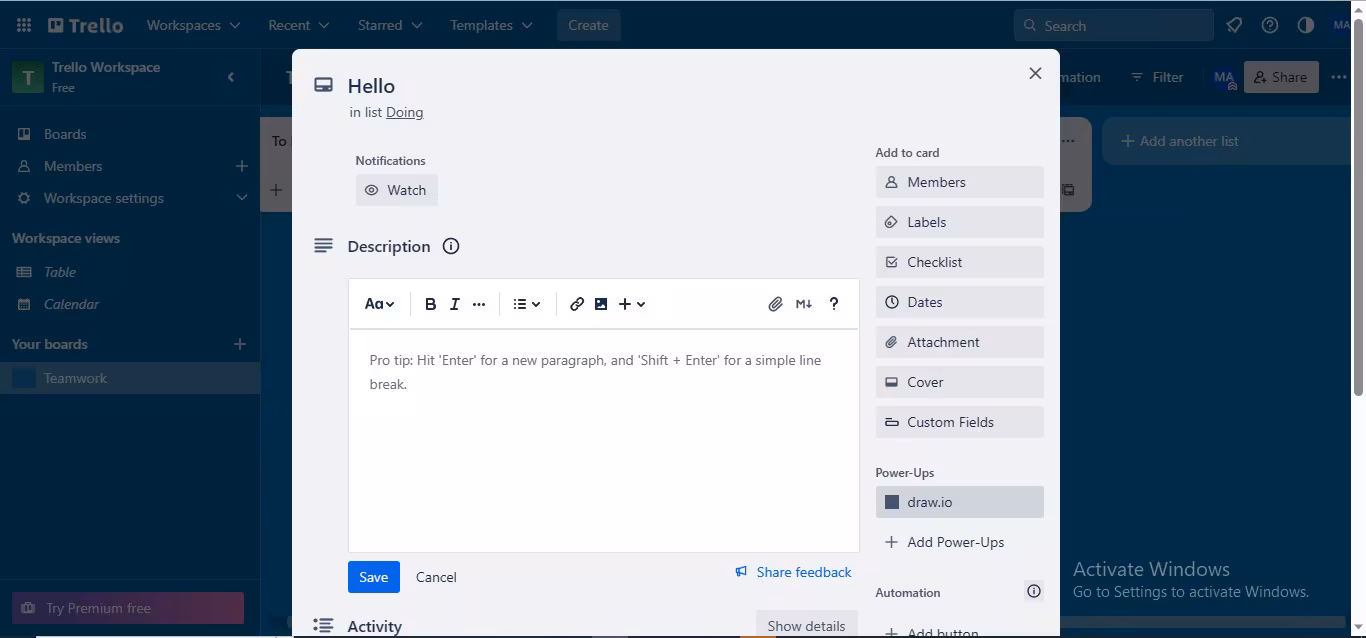Add Labels to the card
1366x638 pixels.
click(x=960, y=222)
